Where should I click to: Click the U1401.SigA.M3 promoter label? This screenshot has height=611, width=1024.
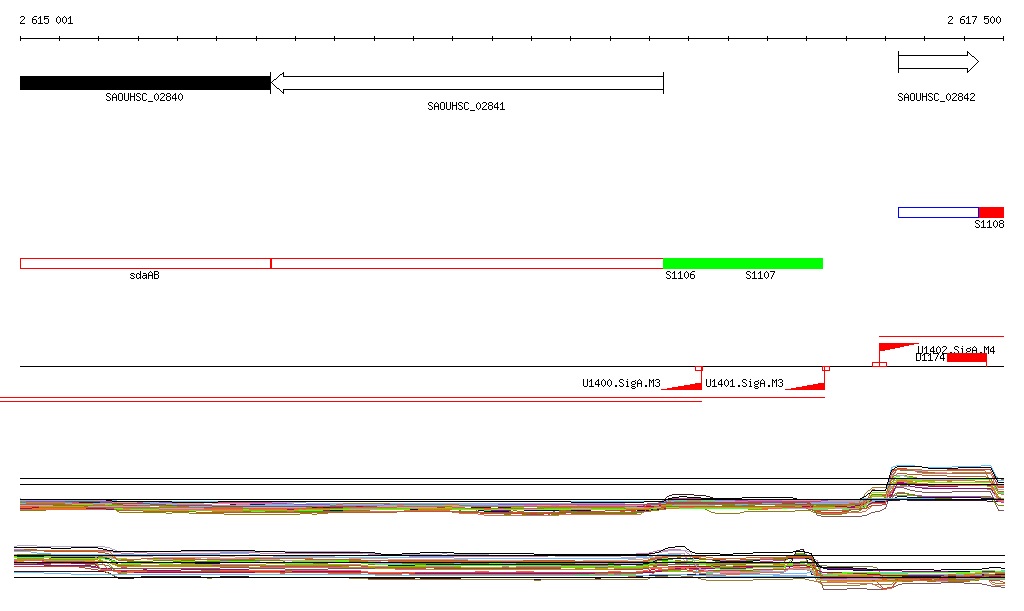tap(744, 383)
